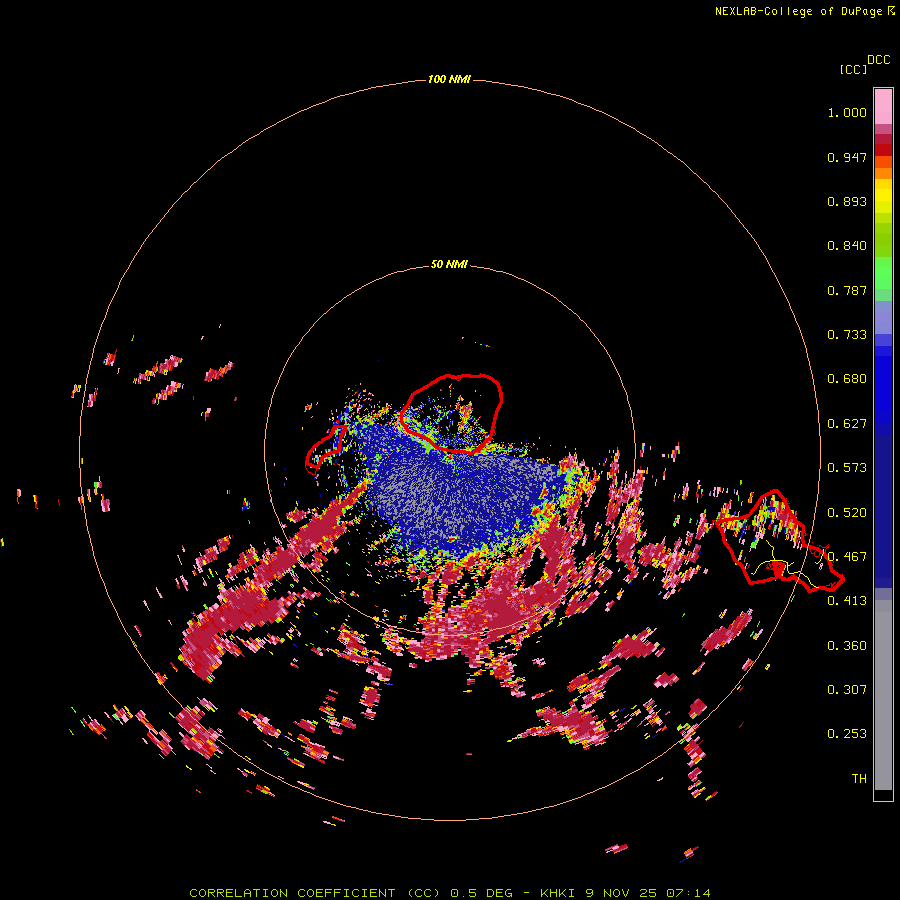
Task: Click the NEXLAB-College of DuPage credit text
Action: tap(804, 11)
